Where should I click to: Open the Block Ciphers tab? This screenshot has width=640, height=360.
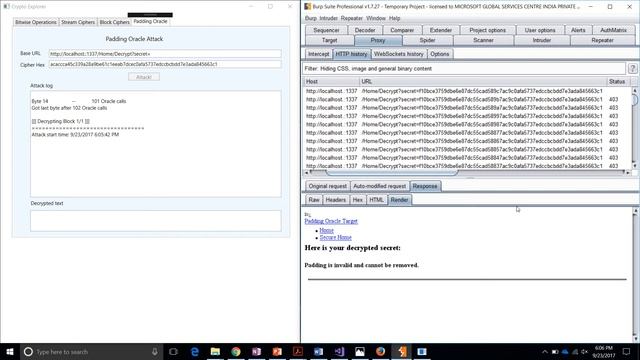[x=115, y=22]
